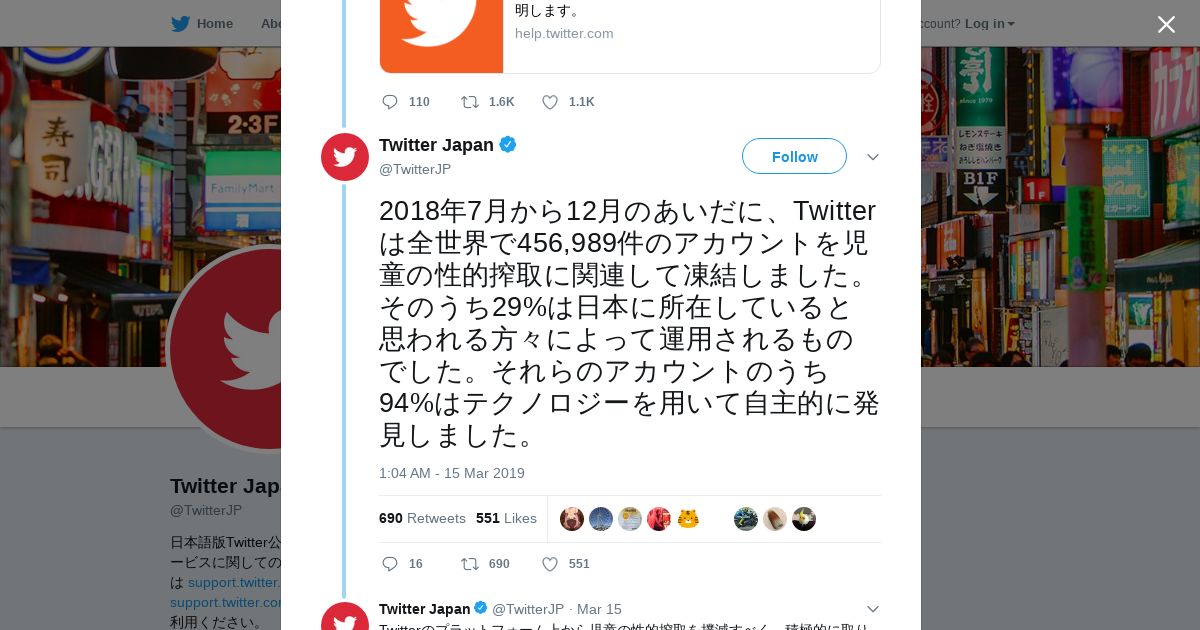Follow Twitter Japan account
The width and height of the screenshot is (1200, 630).
(x=794, y=157)
